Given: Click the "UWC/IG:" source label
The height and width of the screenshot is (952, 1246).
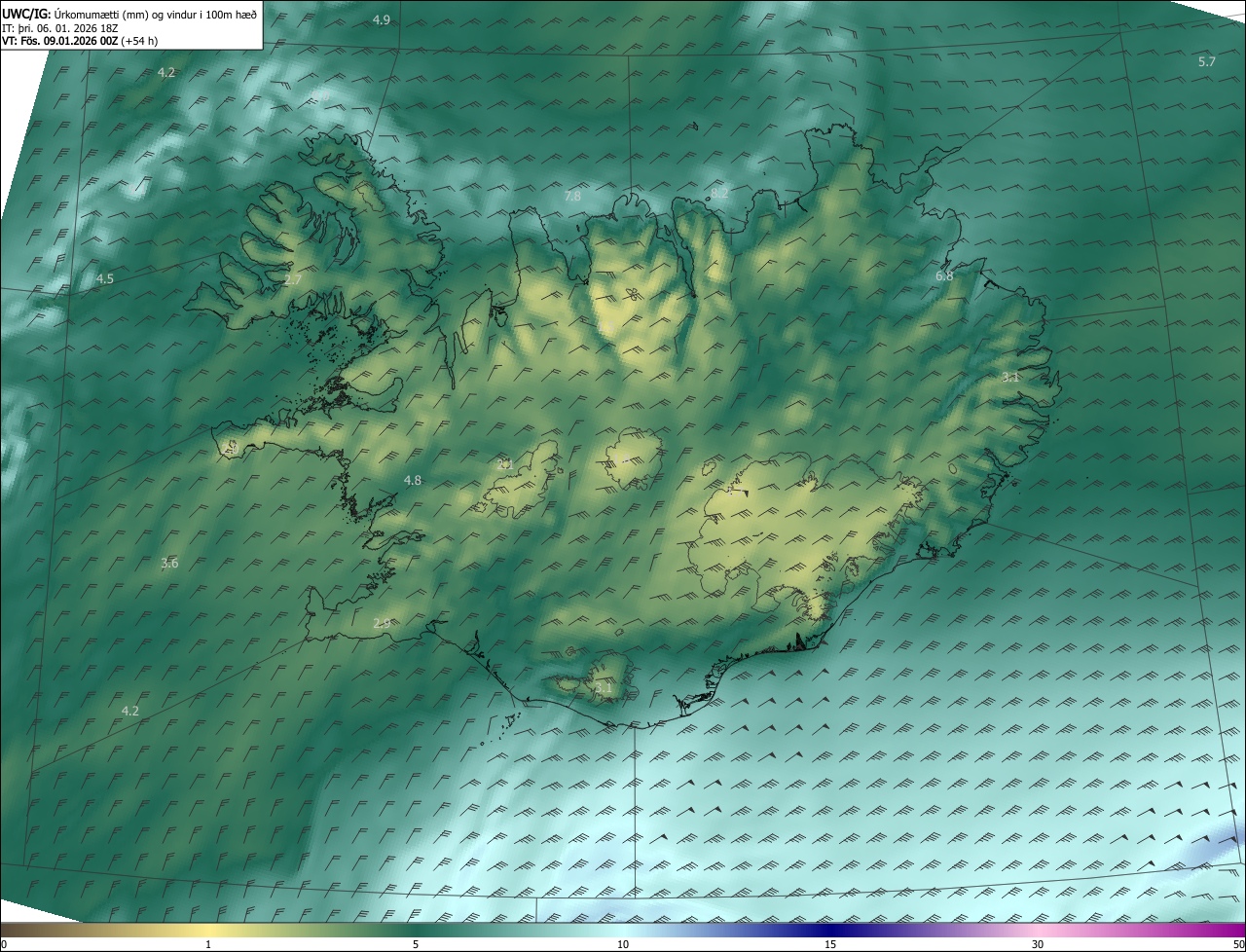Looking at the screenshot, I should coord(25,13).
